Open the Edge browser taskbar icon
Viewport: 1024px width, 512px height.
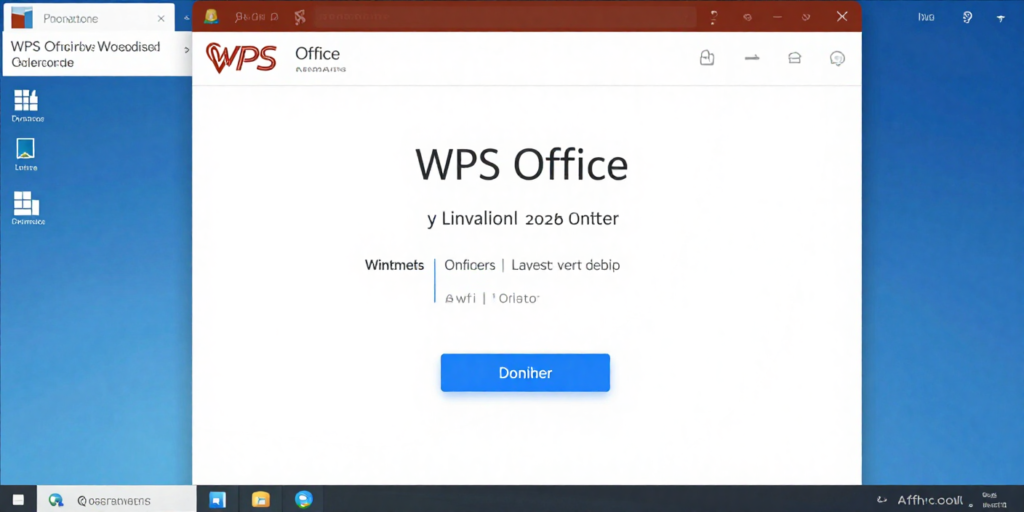point(304,500)
